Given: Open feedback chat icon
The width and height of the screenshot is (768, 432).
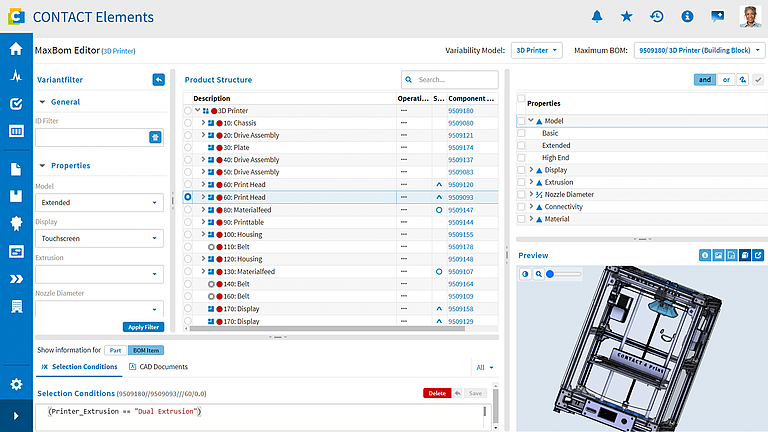Looking at the screenshot, I should click(718, 17).
